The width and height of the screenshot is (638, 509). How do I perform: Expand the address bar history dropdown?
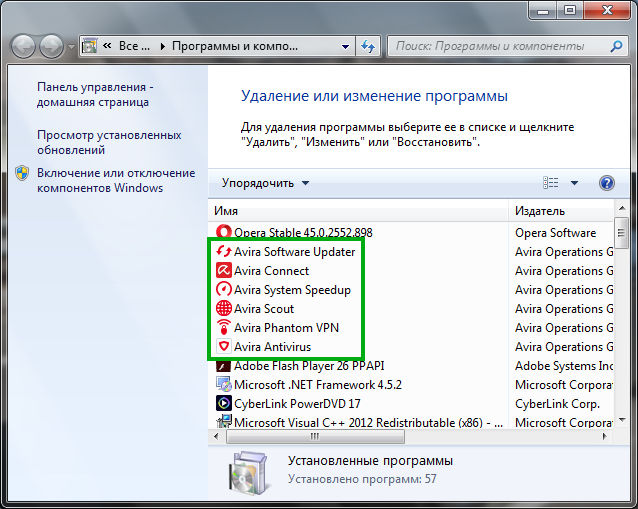click(345, 47)
